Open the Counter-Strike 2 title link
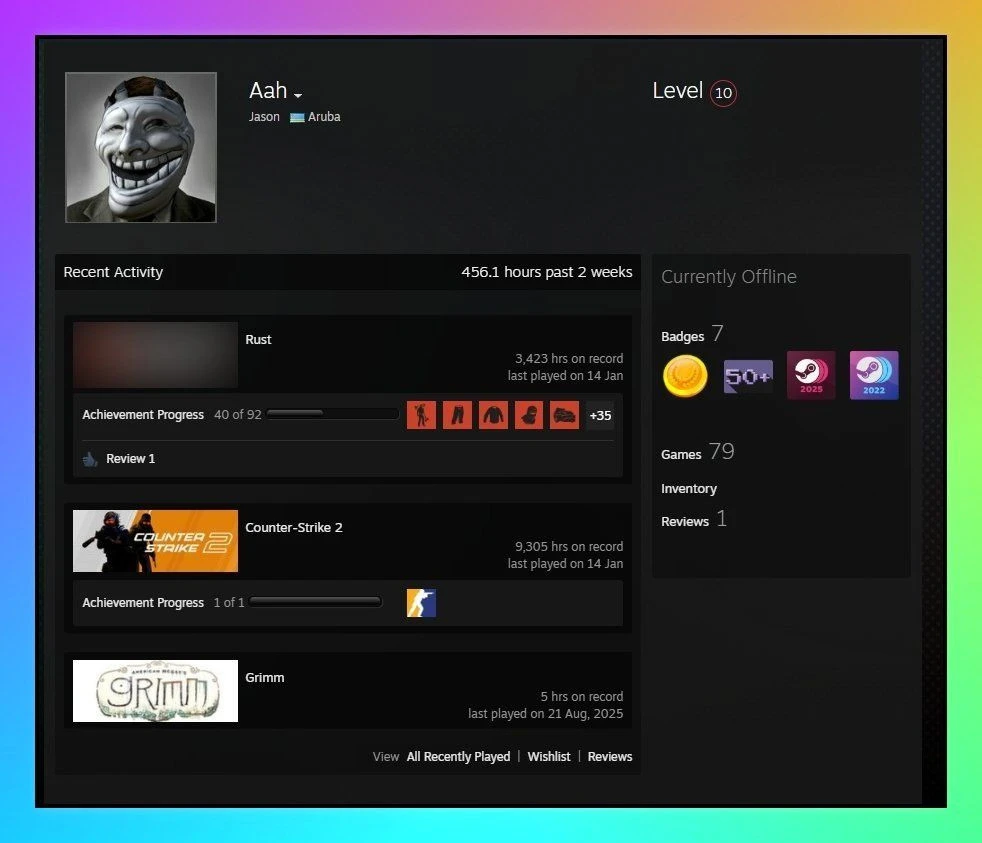982x843 pixels. [x=294, y=527]
